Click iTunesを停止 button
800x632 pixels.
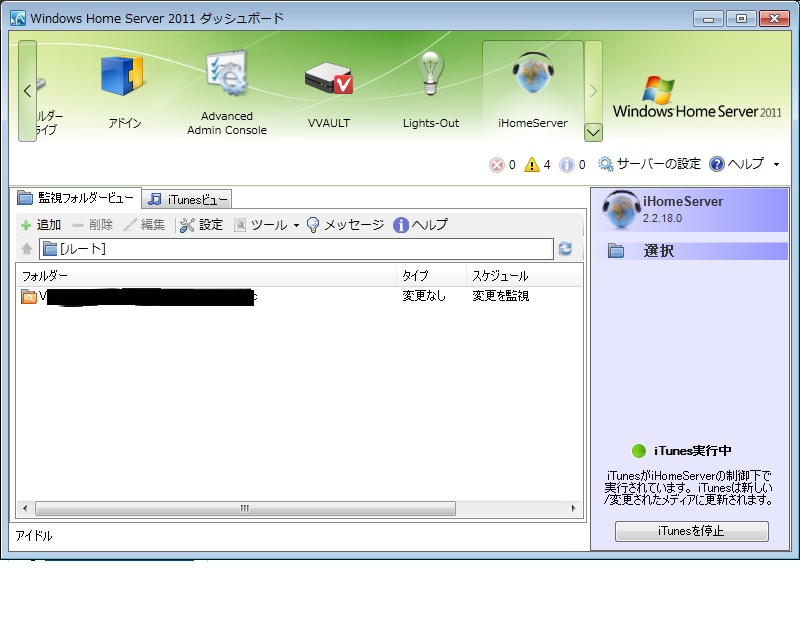pos(691,531)
